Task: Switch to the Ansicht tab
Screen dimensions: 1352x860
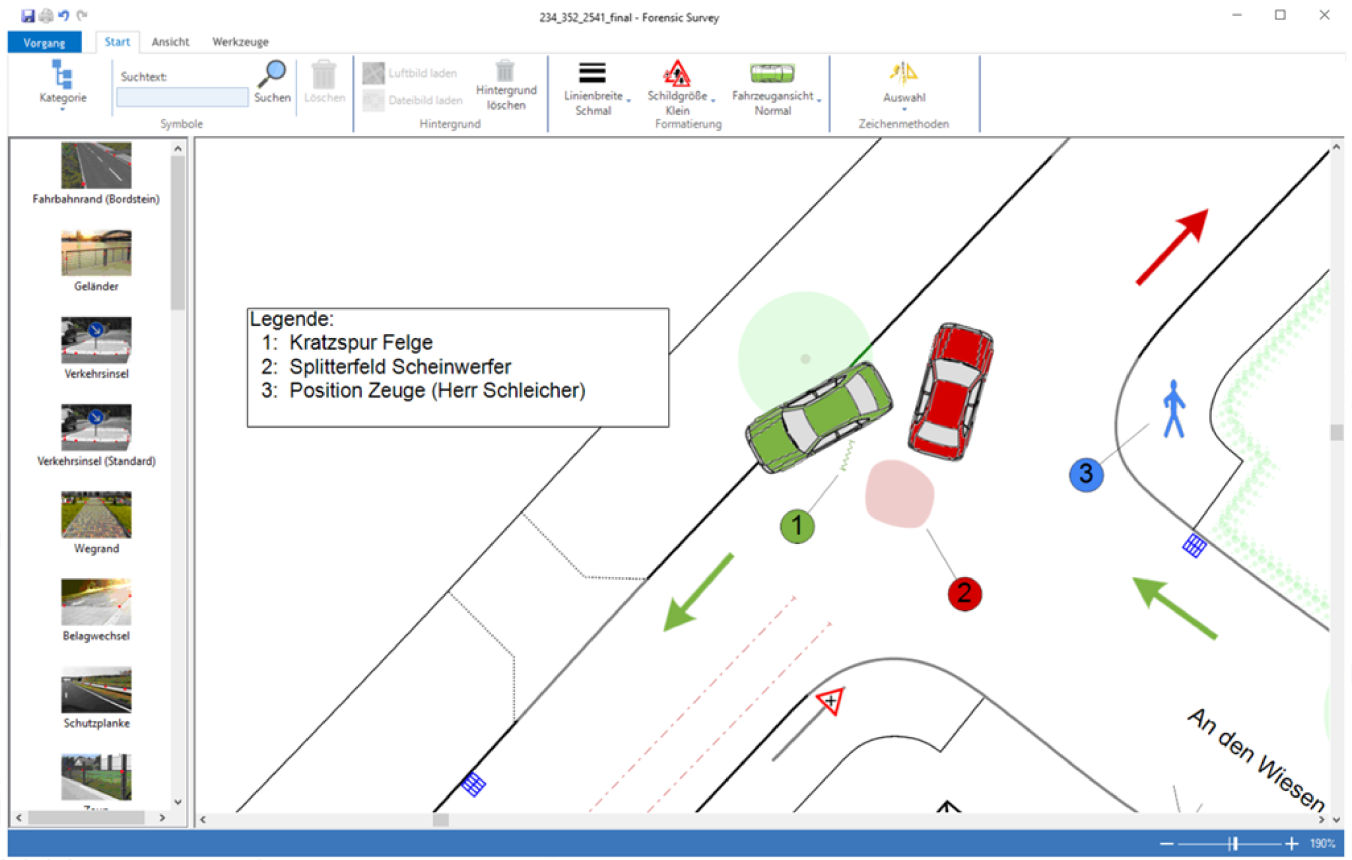Action: pos(170,42)
